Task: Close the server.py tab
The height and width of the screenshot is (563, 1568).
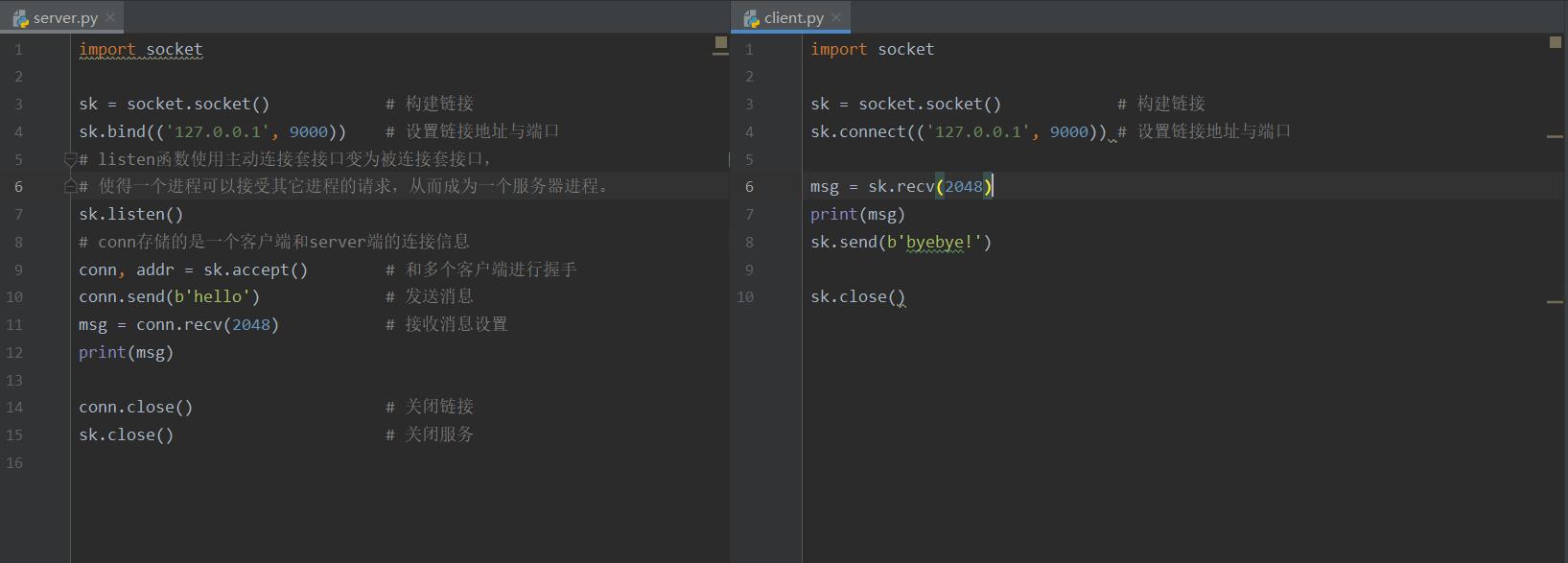Action: click(110, 17)
